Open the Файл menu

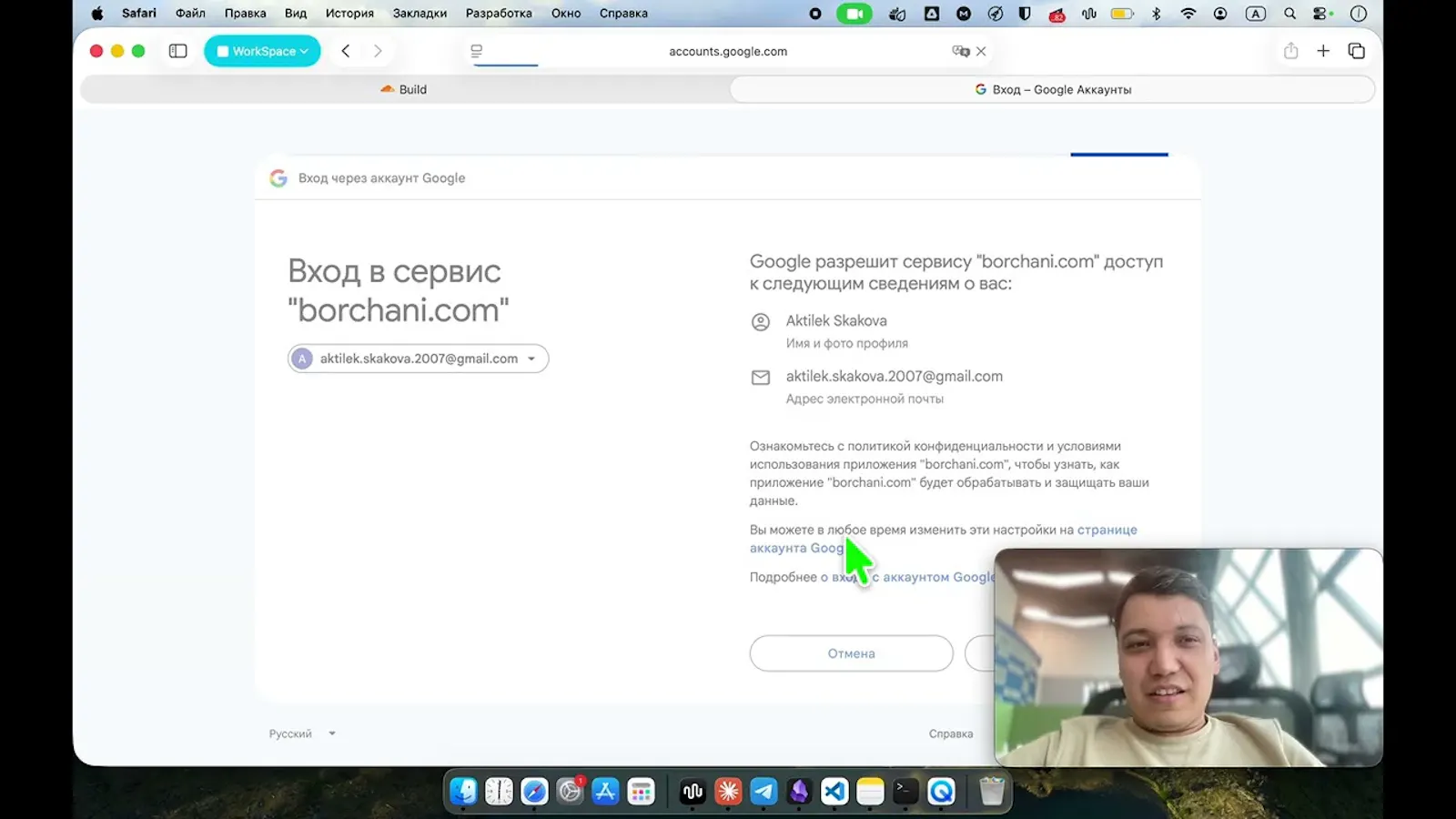[x=190, y=14]
